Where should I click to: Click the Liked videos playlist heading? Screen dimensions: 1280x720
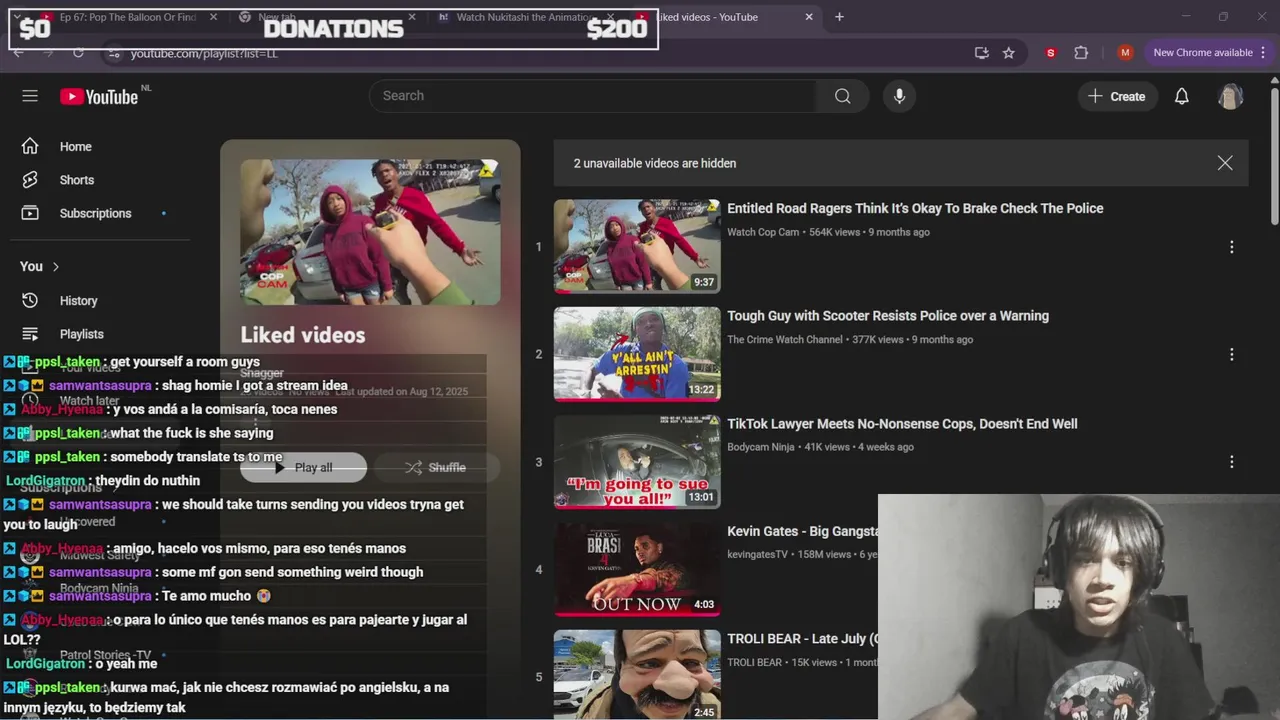coord(302,335)
